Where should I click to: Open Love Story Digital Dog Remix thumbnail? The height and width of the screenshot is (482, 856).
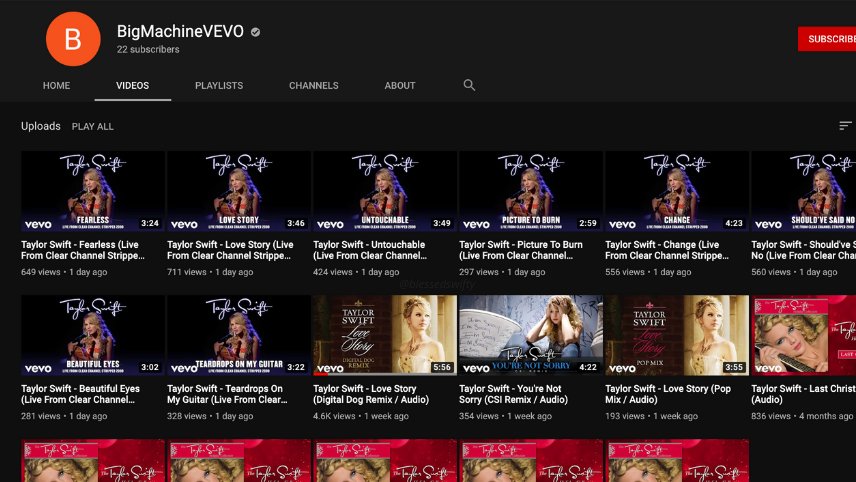tap(385, 335)
